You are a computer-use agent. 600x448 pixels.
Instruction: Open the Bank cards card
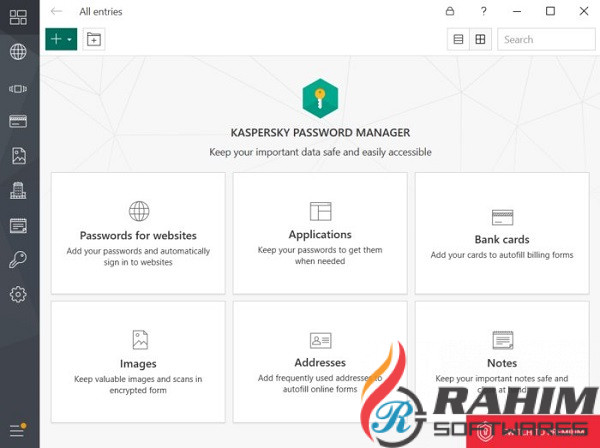point(502,233)
